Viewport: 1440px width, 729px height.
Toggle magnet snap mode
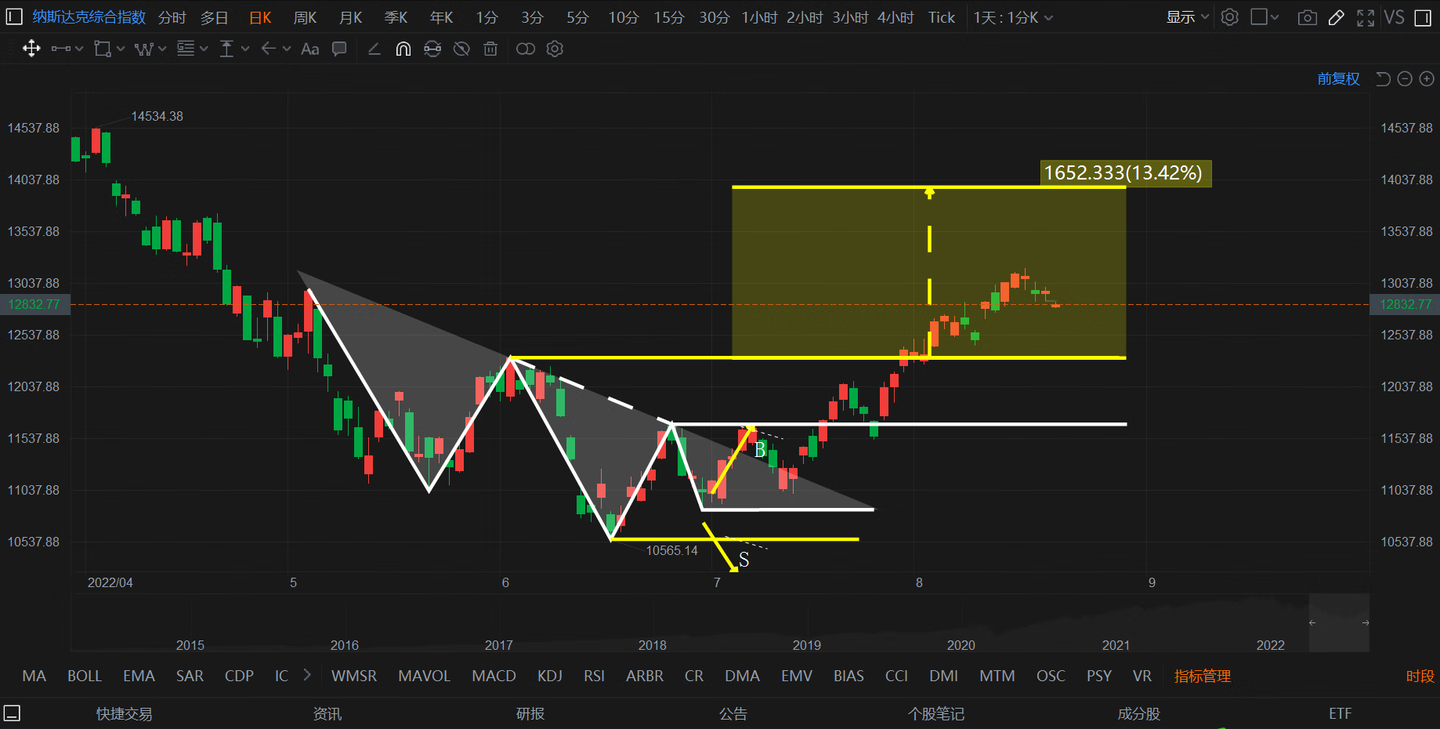point(403,49)
